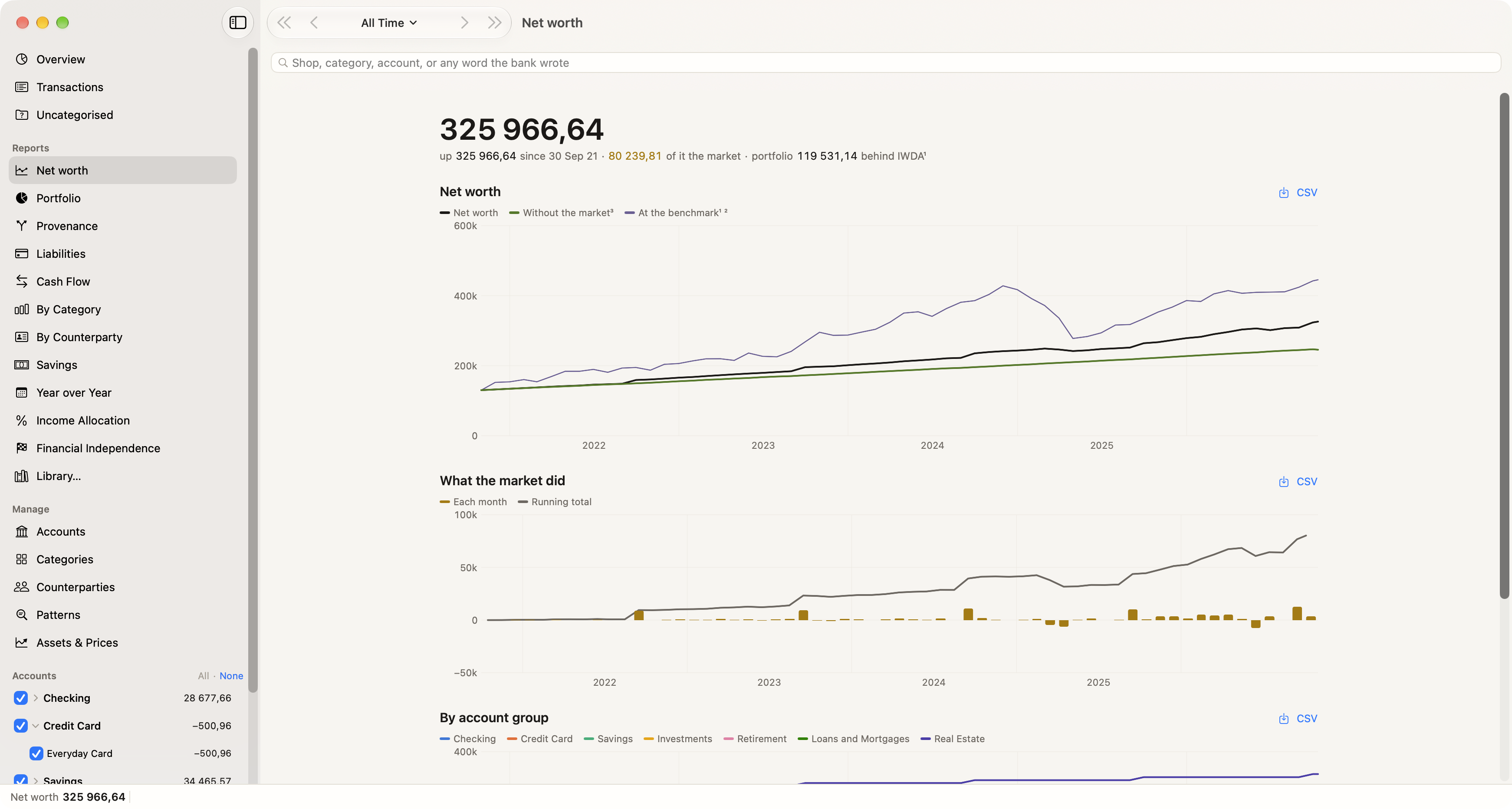Export Net worth chart as CSV
Viewport: 1512px width, 809px height.
[1298, 193]
